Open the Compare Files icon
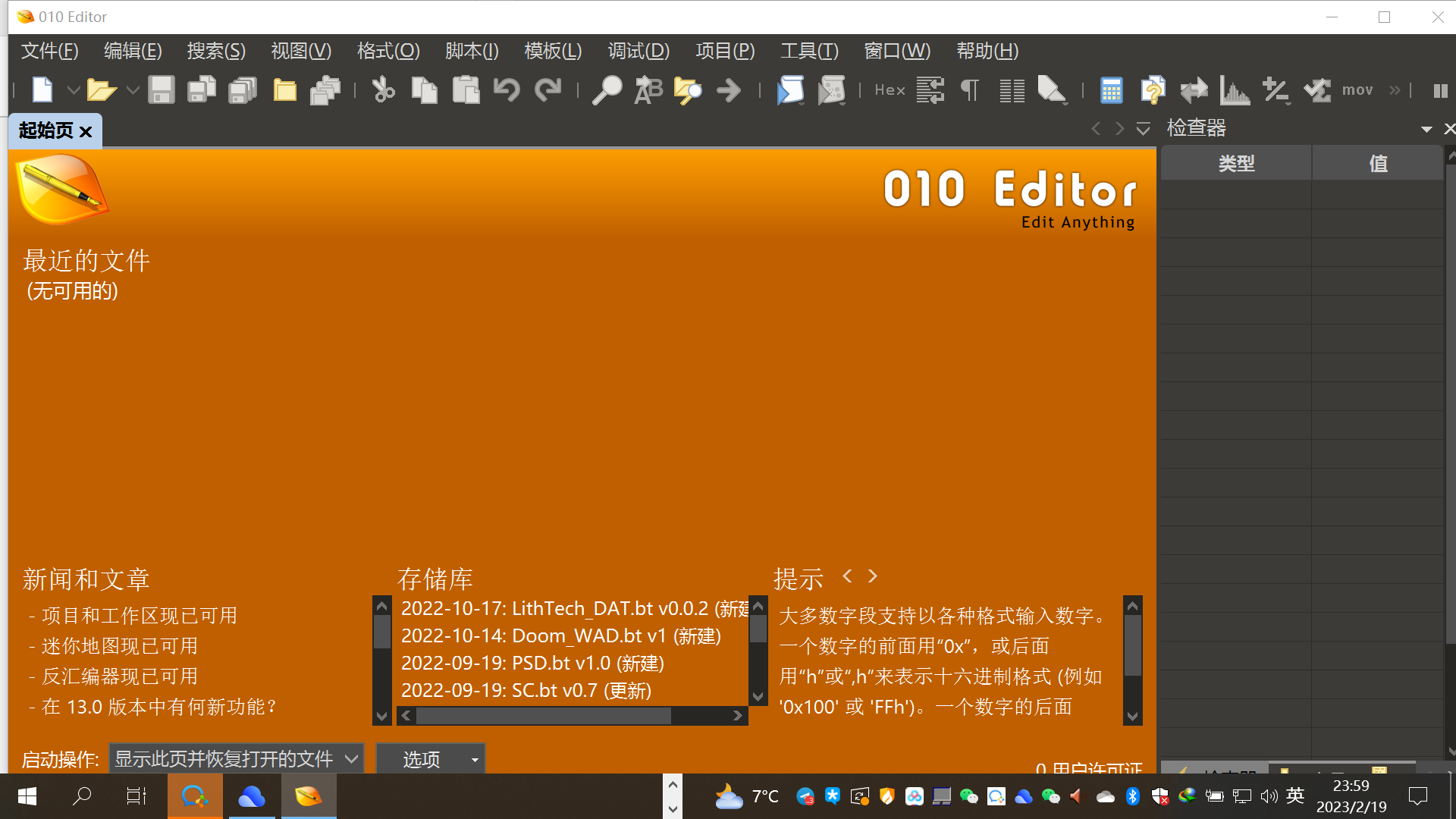The image size is (1456, 819). click(x=1153, y=90)
